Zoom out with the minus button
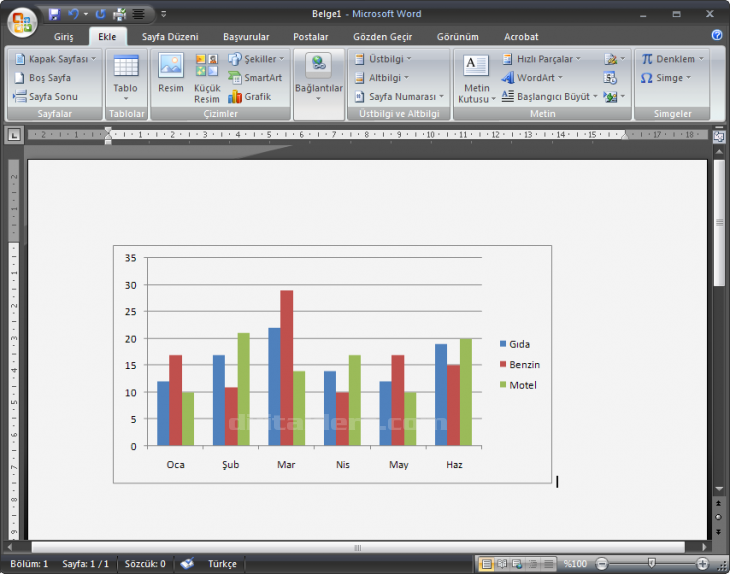Image resolution: width=730 pixels, height=574 pixels. tap(602, 564)
